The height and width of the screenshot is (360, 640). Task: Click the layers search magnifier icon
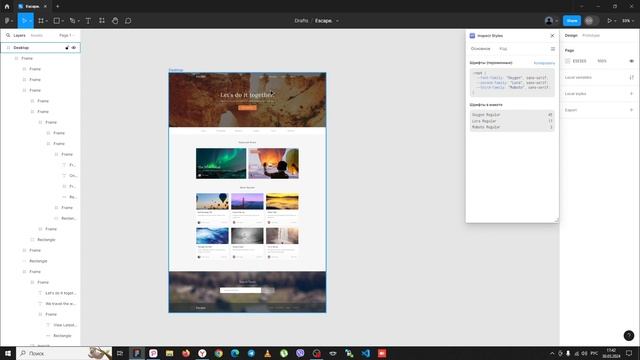(x=8, y=36)
